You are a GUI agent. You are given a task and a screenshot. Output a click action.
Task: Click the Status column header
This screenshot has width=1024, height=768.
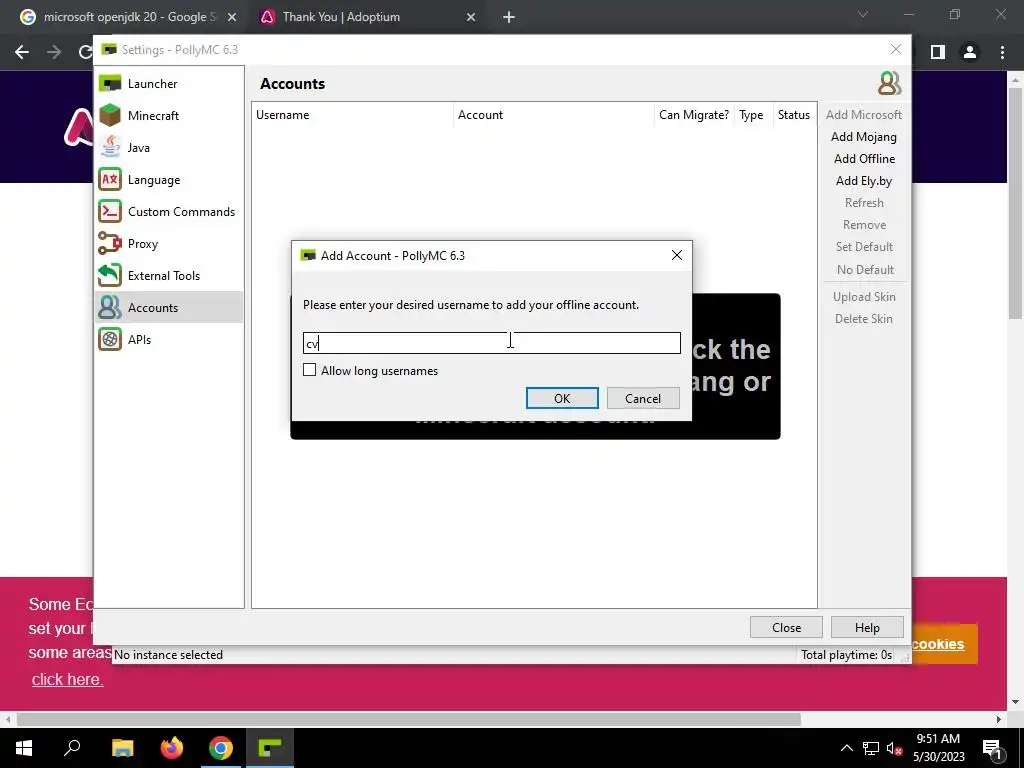coord(794,115)
